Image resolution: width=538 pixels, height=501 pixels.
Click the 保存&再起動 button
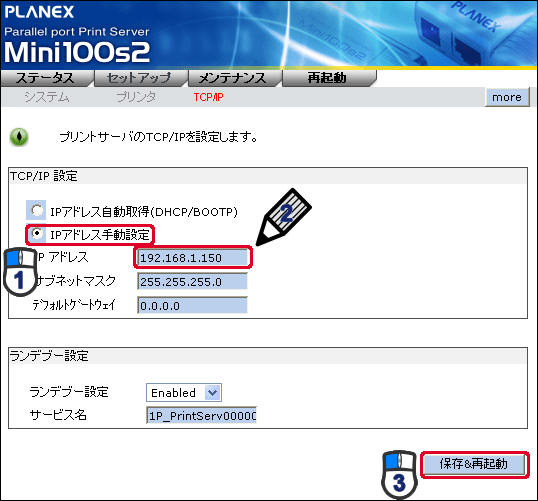pyautogui.click(x=474, y=465)
